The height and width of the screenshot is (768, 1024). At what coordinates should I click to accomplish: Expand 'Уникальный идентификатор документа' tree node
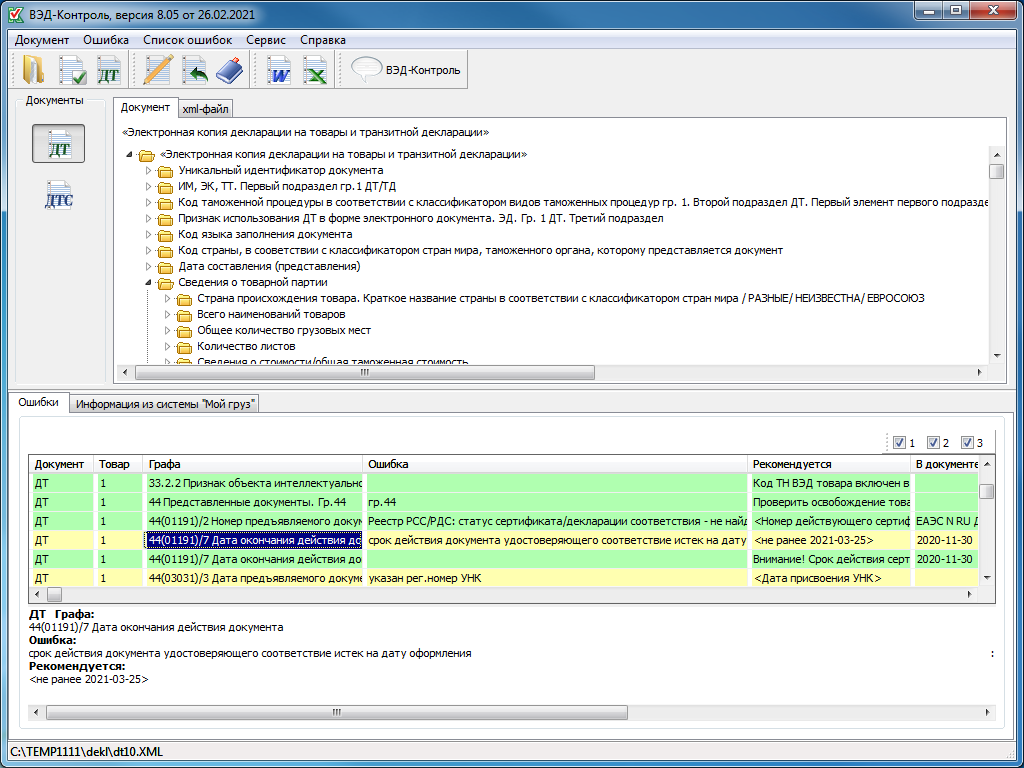[x=149, y=171]
